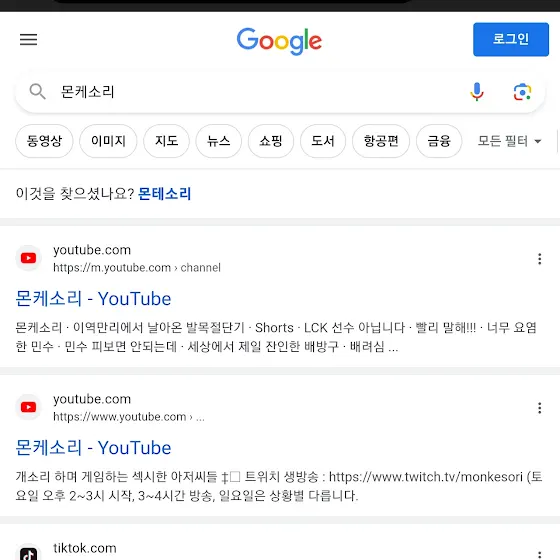
Task: Open options for second YouTube result
Action: pyautogui.click(x=540, y=408)
